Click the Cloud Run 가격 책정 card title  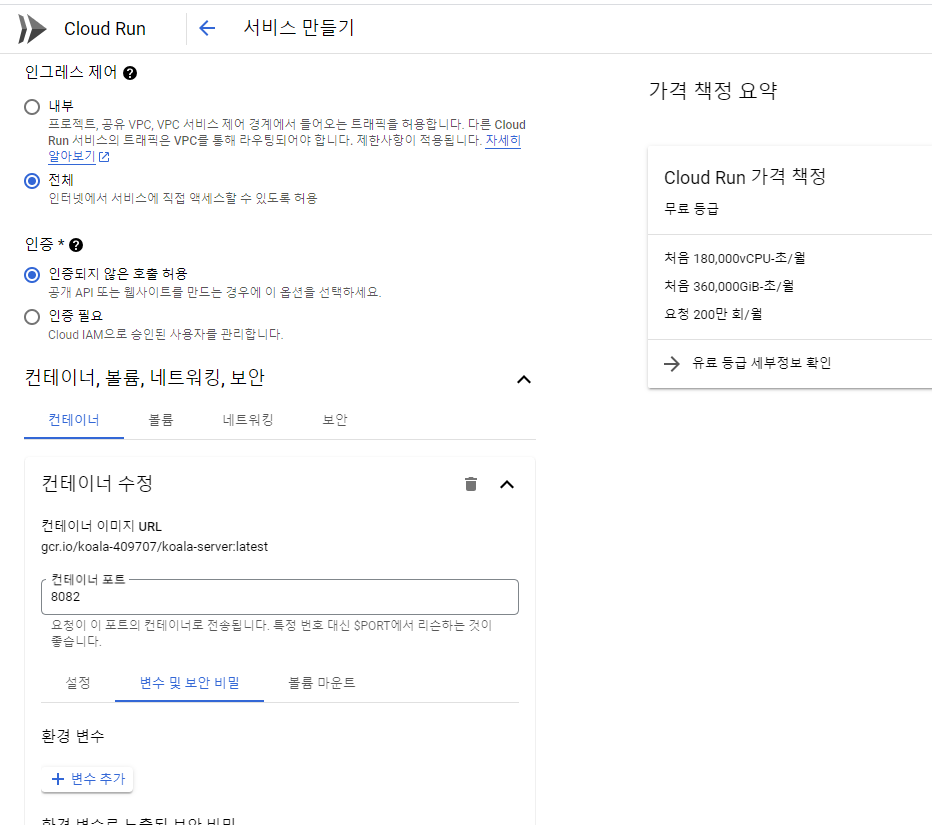click(x=745, y=177)
